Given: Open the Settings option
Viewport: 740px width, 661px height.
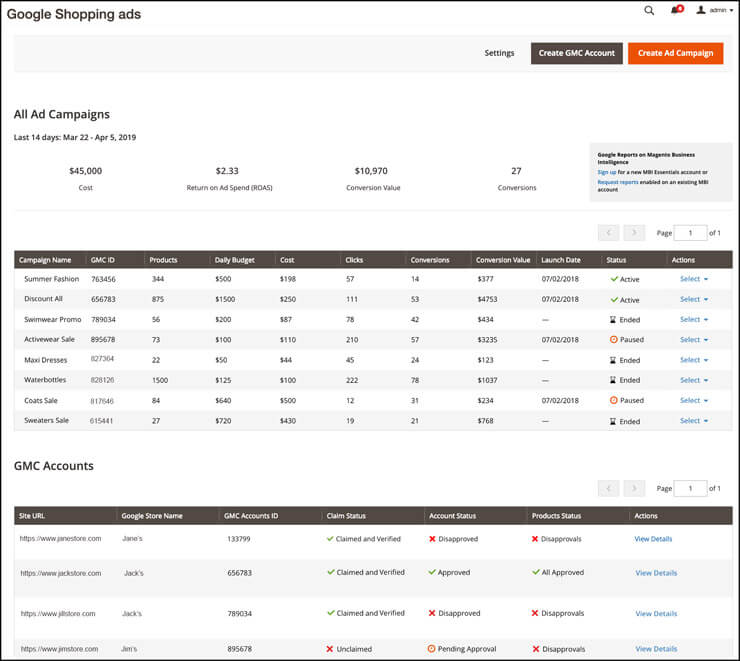Looking at the screenshot, I should pyautogui.click(x=499, y=53).
